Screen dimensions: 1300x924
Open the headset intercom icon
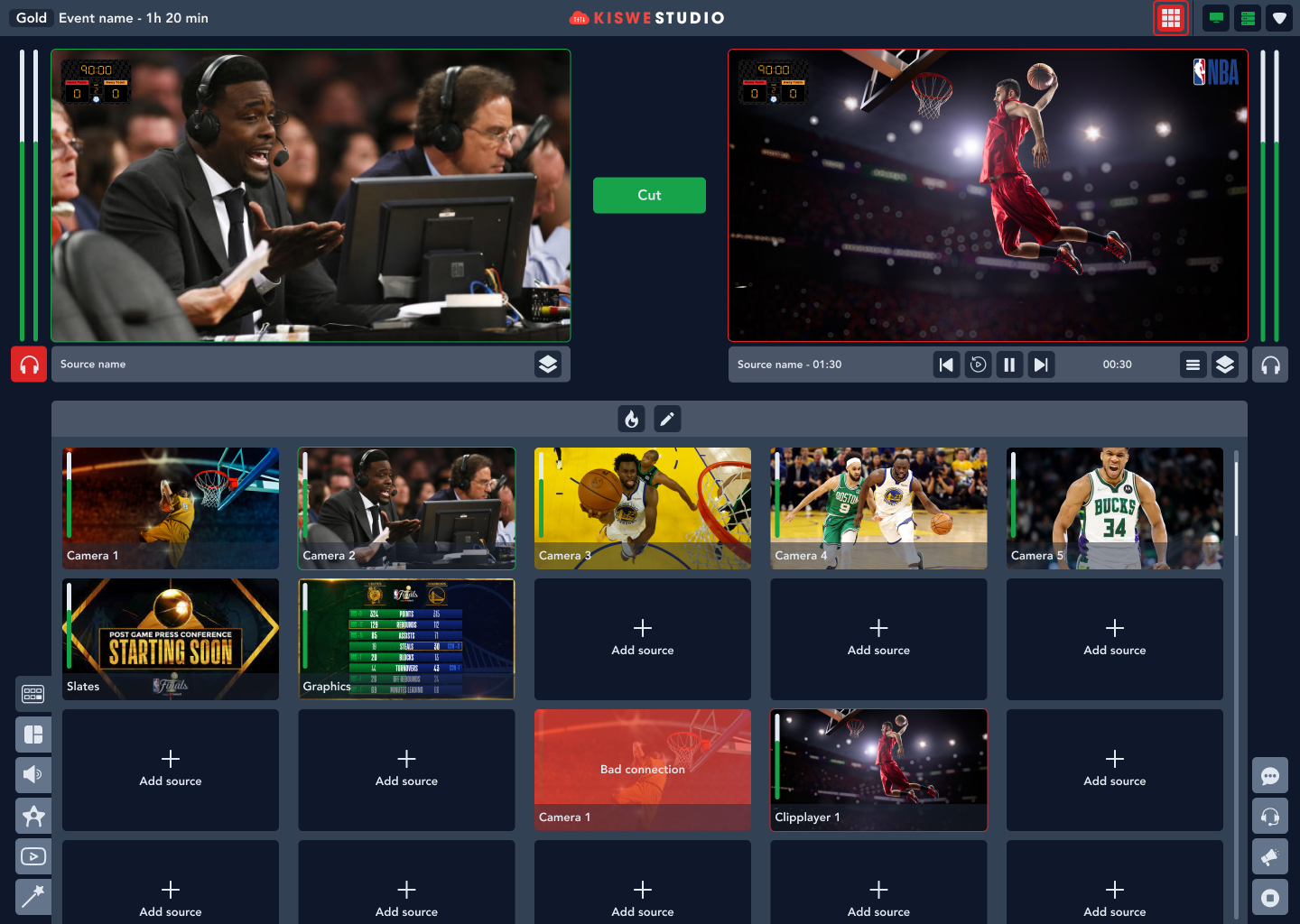(x=1270, y=817)
